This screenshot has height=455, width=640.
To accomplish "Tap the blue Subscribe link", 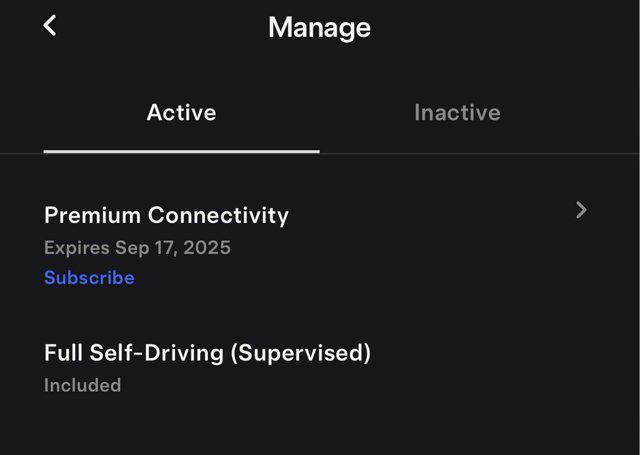I will (89, 278).
